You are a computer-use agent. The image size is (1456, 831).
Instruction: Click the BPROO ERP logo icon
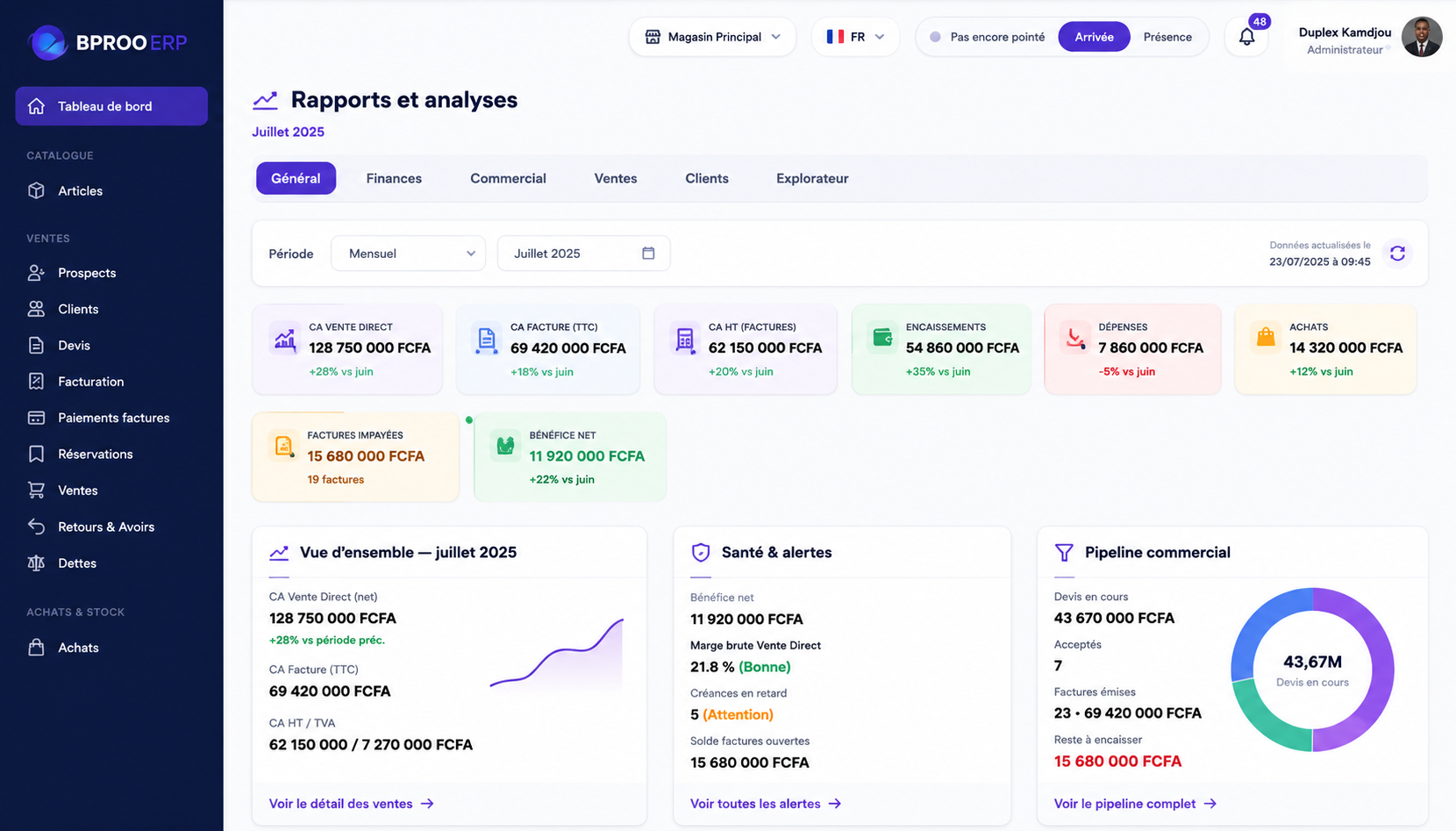pos(48,42)
